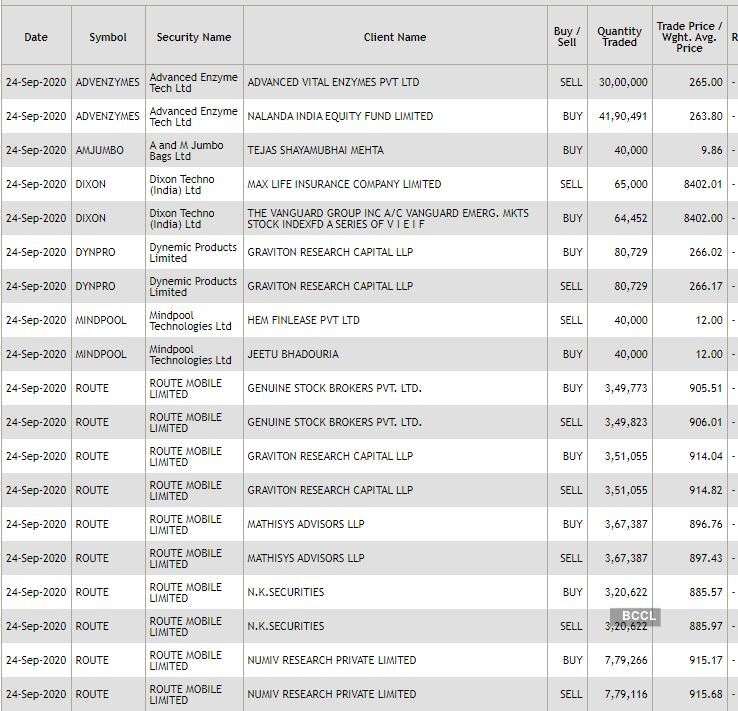The height and width of the screenshot is (711, 738).
Task: Select GENUINE STOCK BROKERS buy row client name
Action: coord(335,388)
